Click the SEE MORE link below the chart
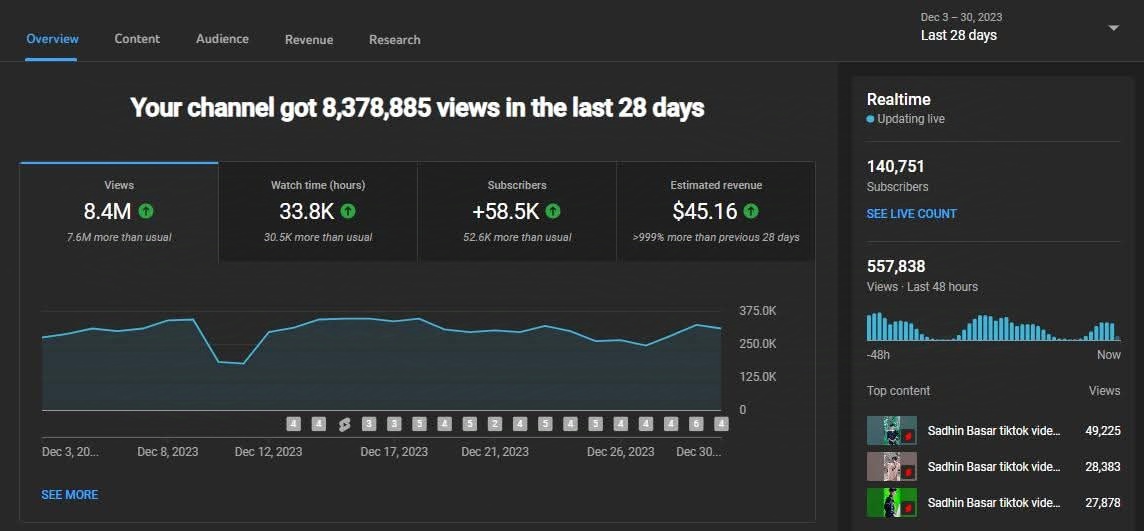This screenshot has width=1144, height=531. click(70, 495)
